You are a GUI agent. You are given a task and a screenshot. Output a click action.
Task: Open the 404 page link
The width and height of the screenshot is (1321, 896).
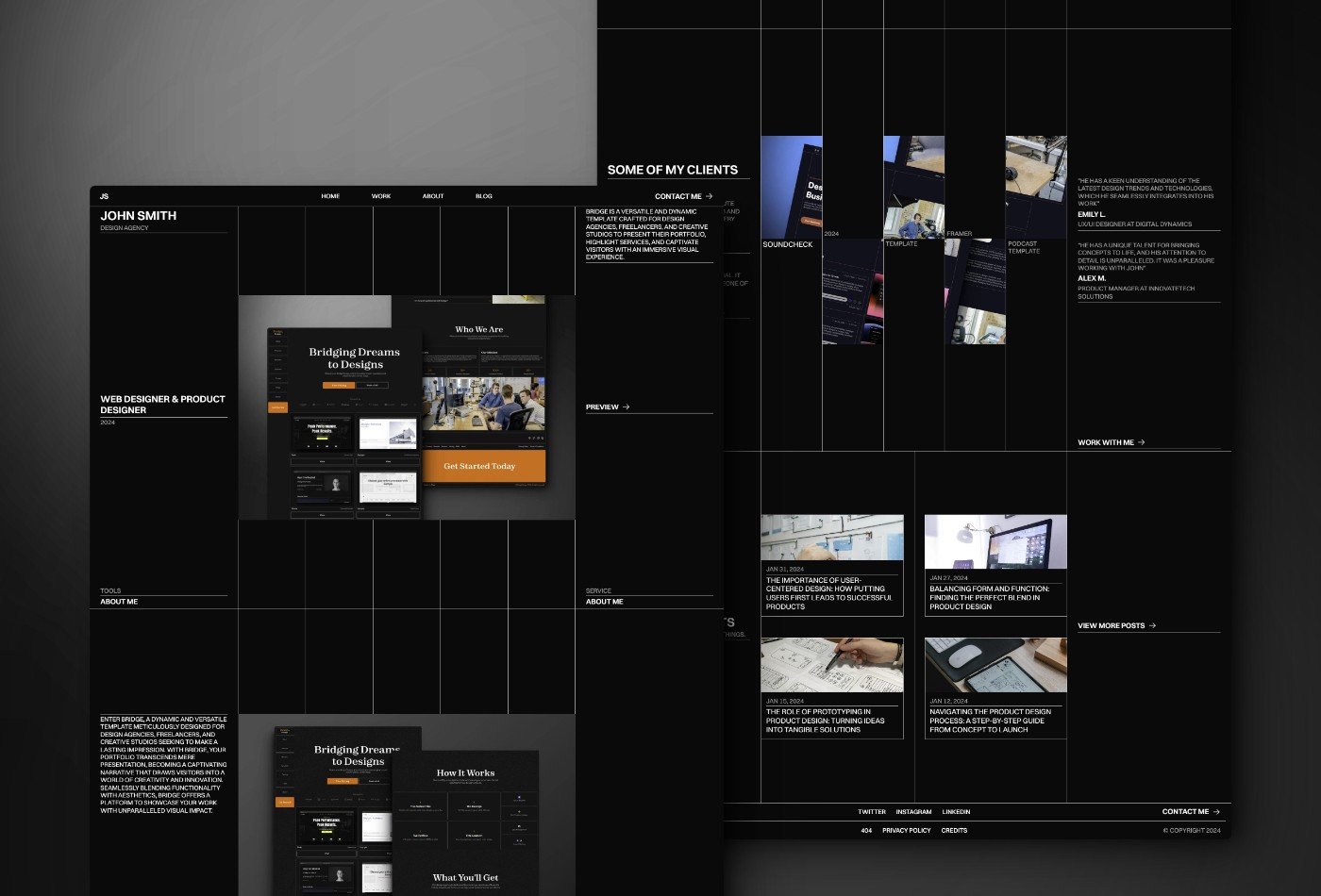point(866,830)
